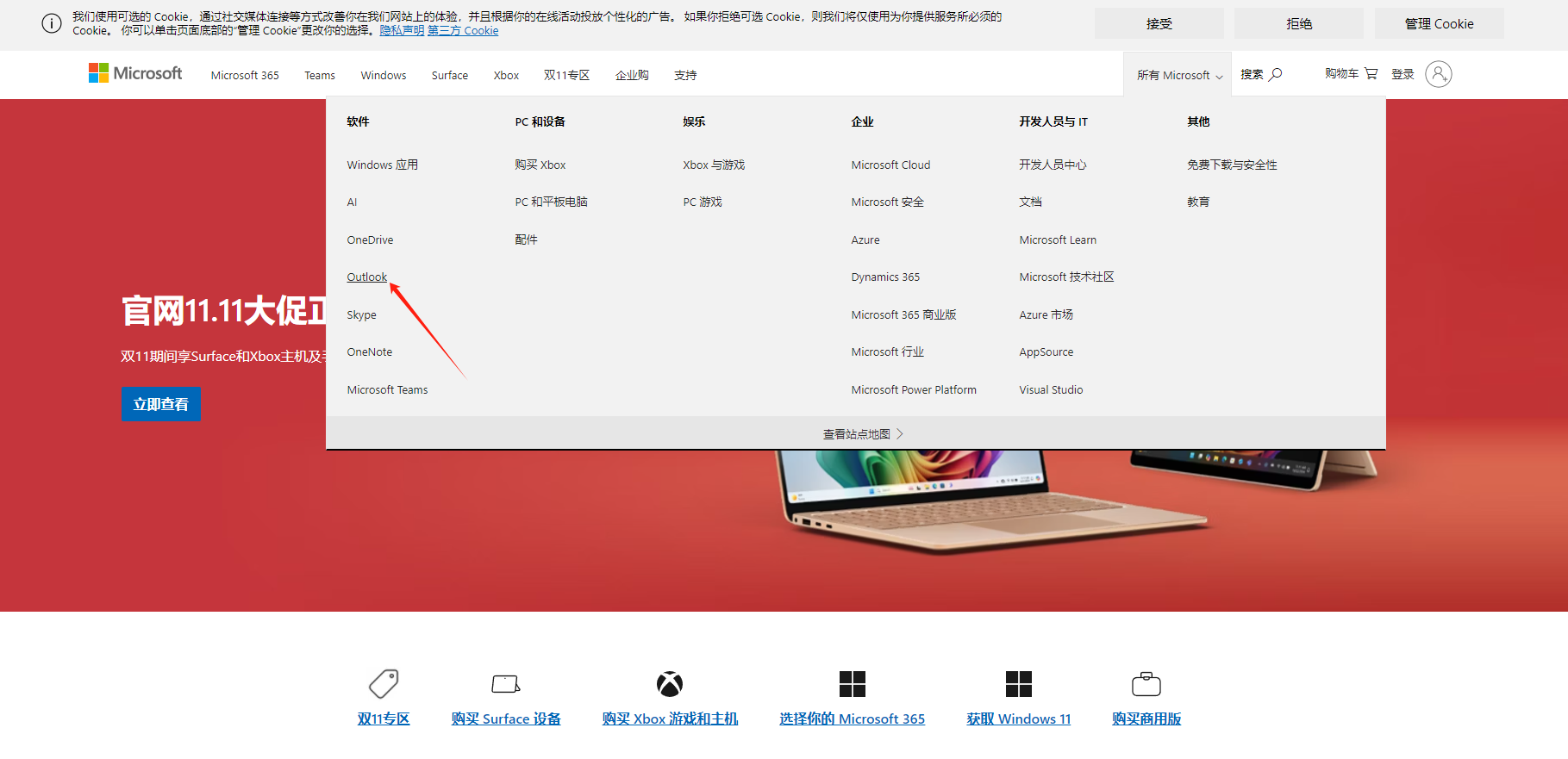Open Microsoft 技术社区 link

click(x=1066, y=277)
